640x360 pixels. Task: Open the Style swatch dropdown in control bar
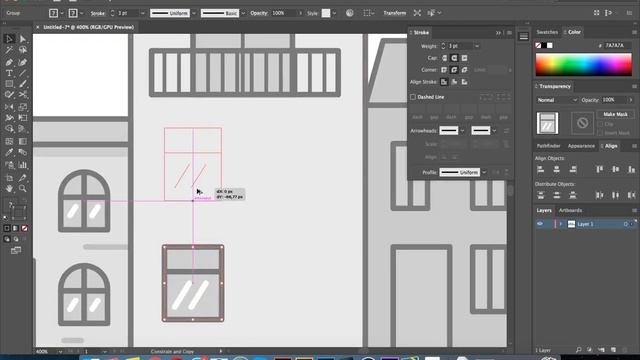pos(334,13)
